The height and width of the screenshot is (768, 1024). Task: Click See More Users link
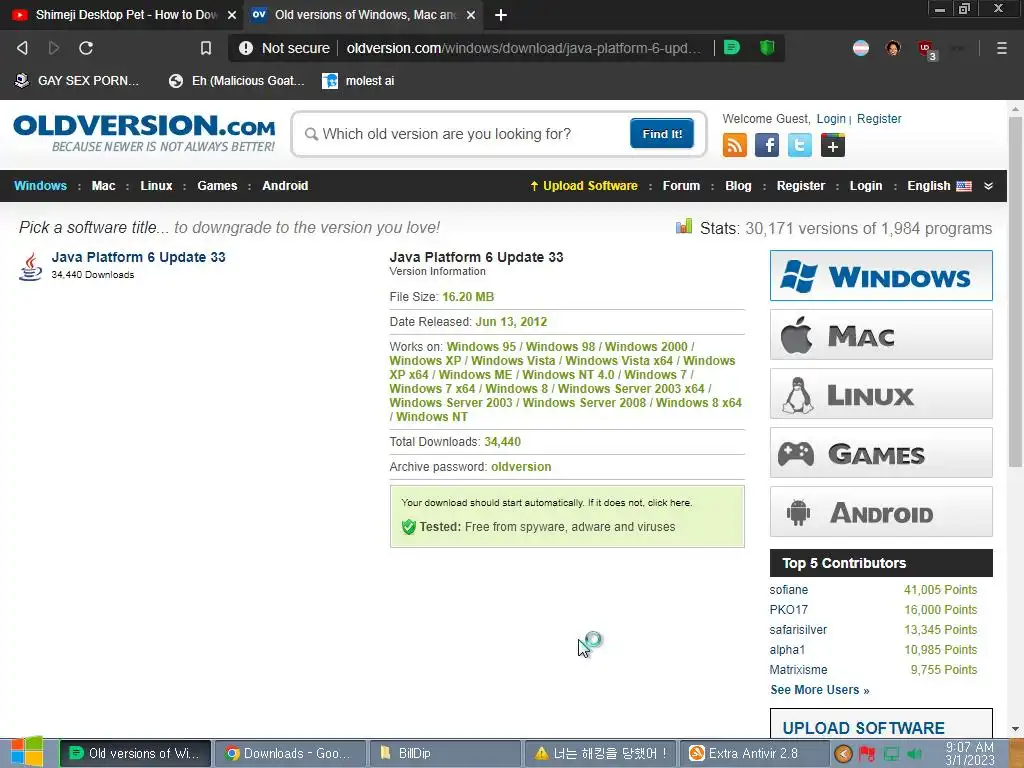coord(820,690)
